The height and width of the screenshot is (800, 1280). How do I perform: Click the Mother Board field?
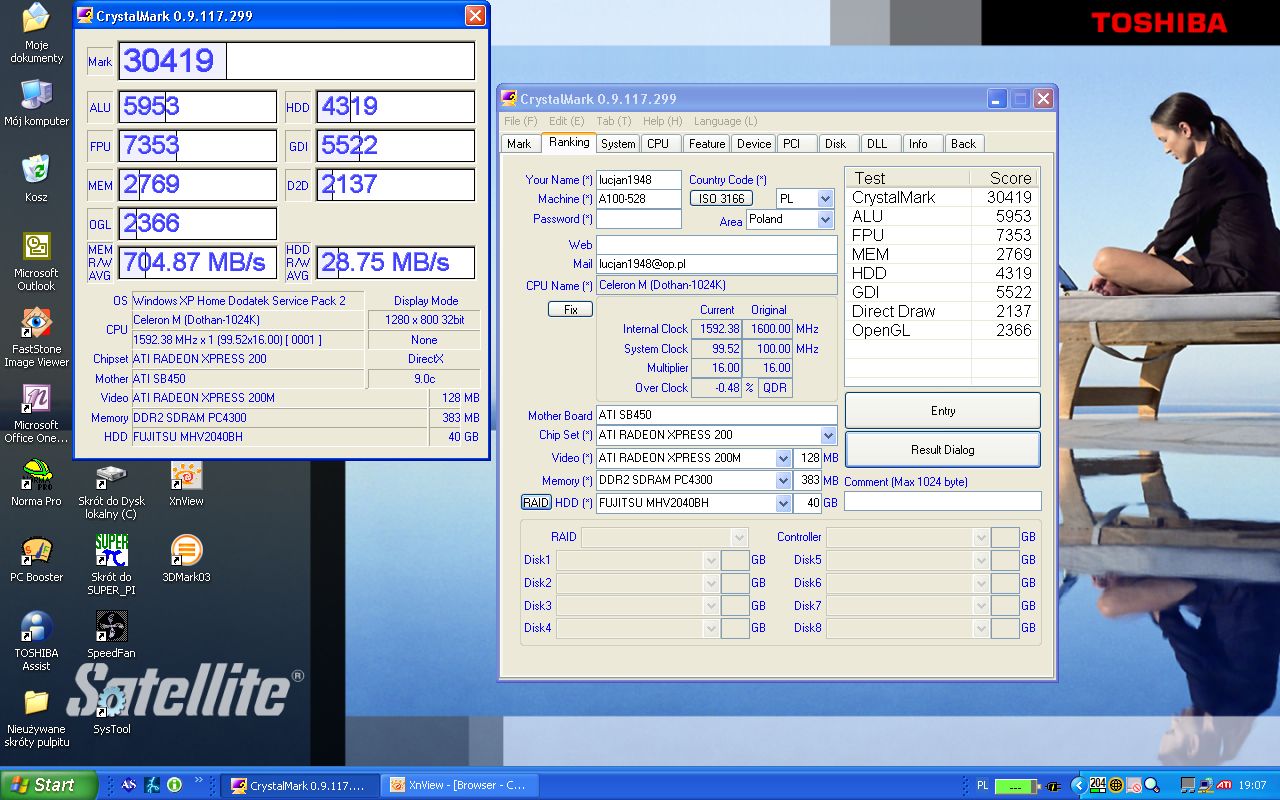[x=717, y=415]
